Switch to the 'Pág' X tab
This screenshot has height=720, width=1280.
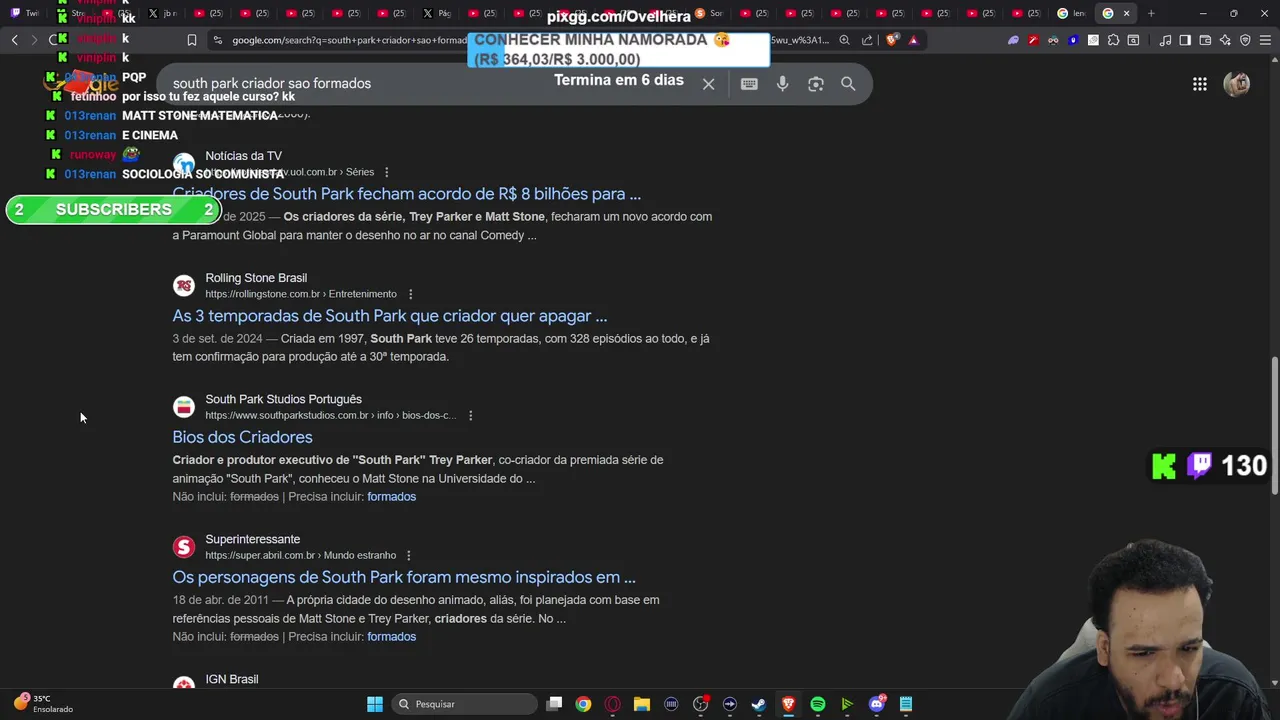click(x=437, y=13)
